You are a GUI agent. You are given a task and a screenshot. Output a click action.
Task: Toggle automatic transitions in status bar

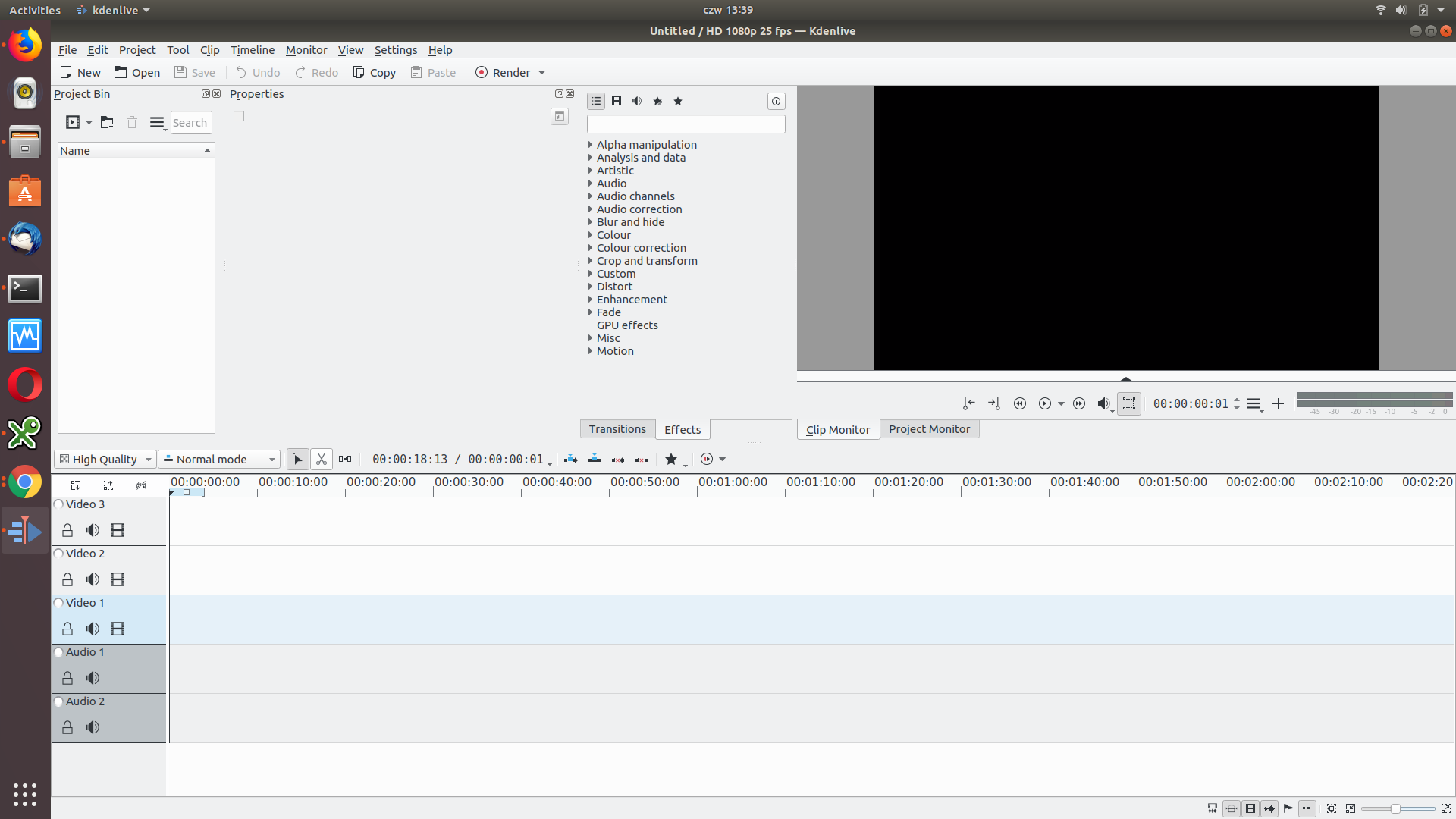point(1232,808)
